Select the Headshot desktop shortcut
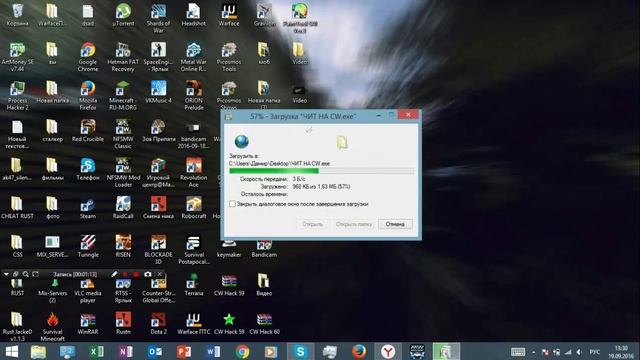Screen dimensions: 640x360 [x=193, y=15]
